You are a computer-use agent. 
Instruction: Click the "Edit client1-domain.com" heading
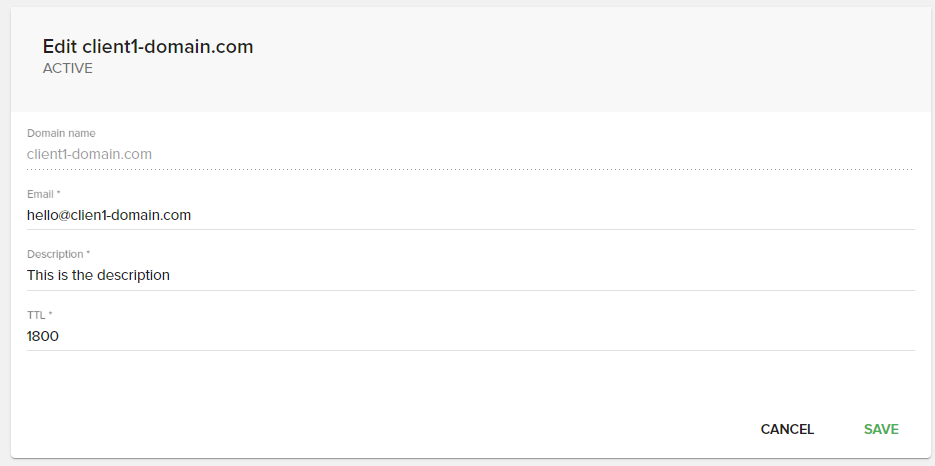pyautogui.click(x=148, y=46)
